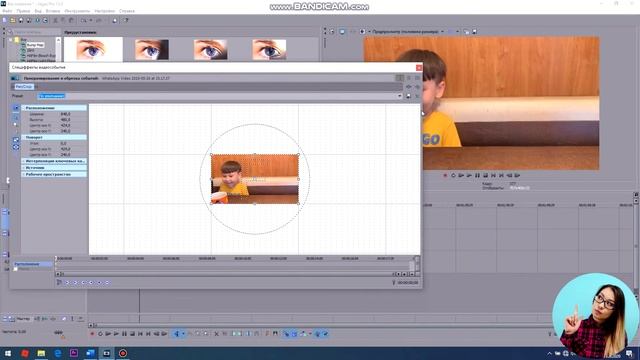Play video in the preview window transport
The height and width of the screenshot is (360, 640).
tap(469, 176)
